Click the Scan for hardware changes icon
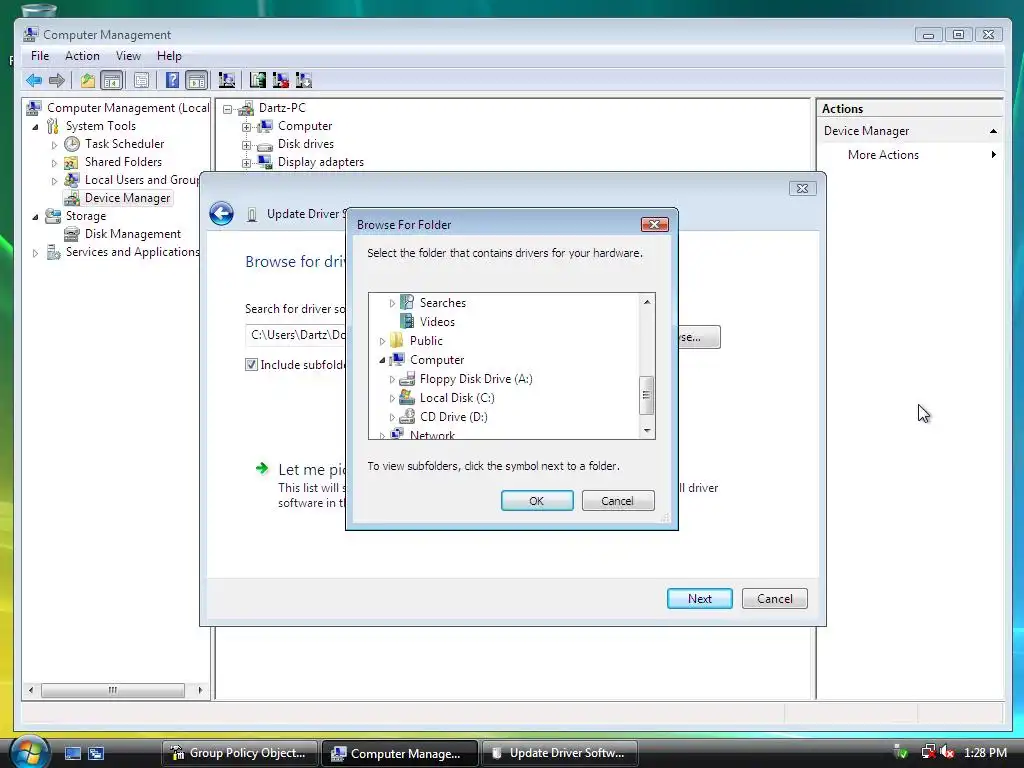Screen dimensions: 1024x768 tap(227, 80)
